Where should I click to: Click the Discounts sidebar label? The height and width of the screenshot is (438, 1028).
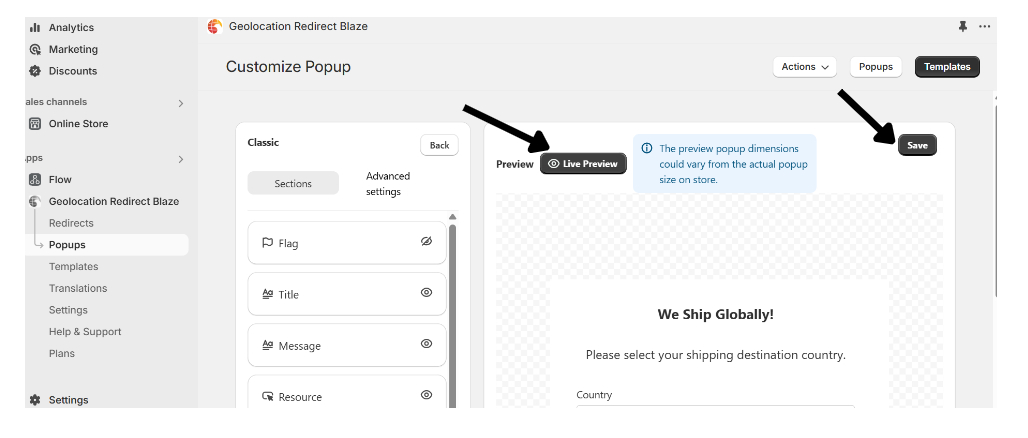tap(73, 71)
